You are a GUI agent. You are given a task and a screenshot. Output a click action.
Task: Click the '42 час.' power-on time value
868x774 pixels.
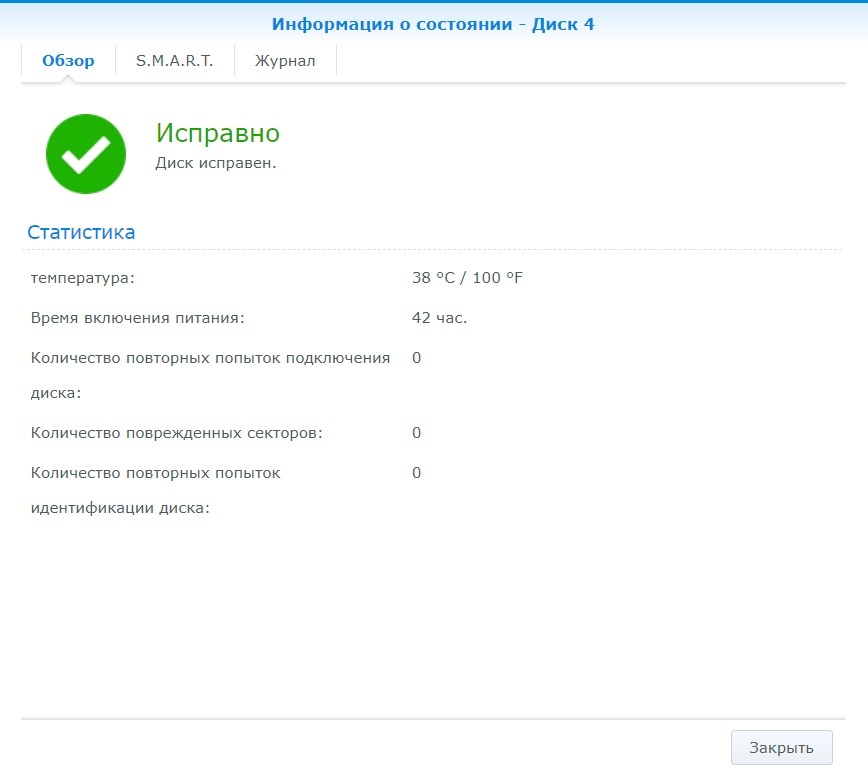439,318
